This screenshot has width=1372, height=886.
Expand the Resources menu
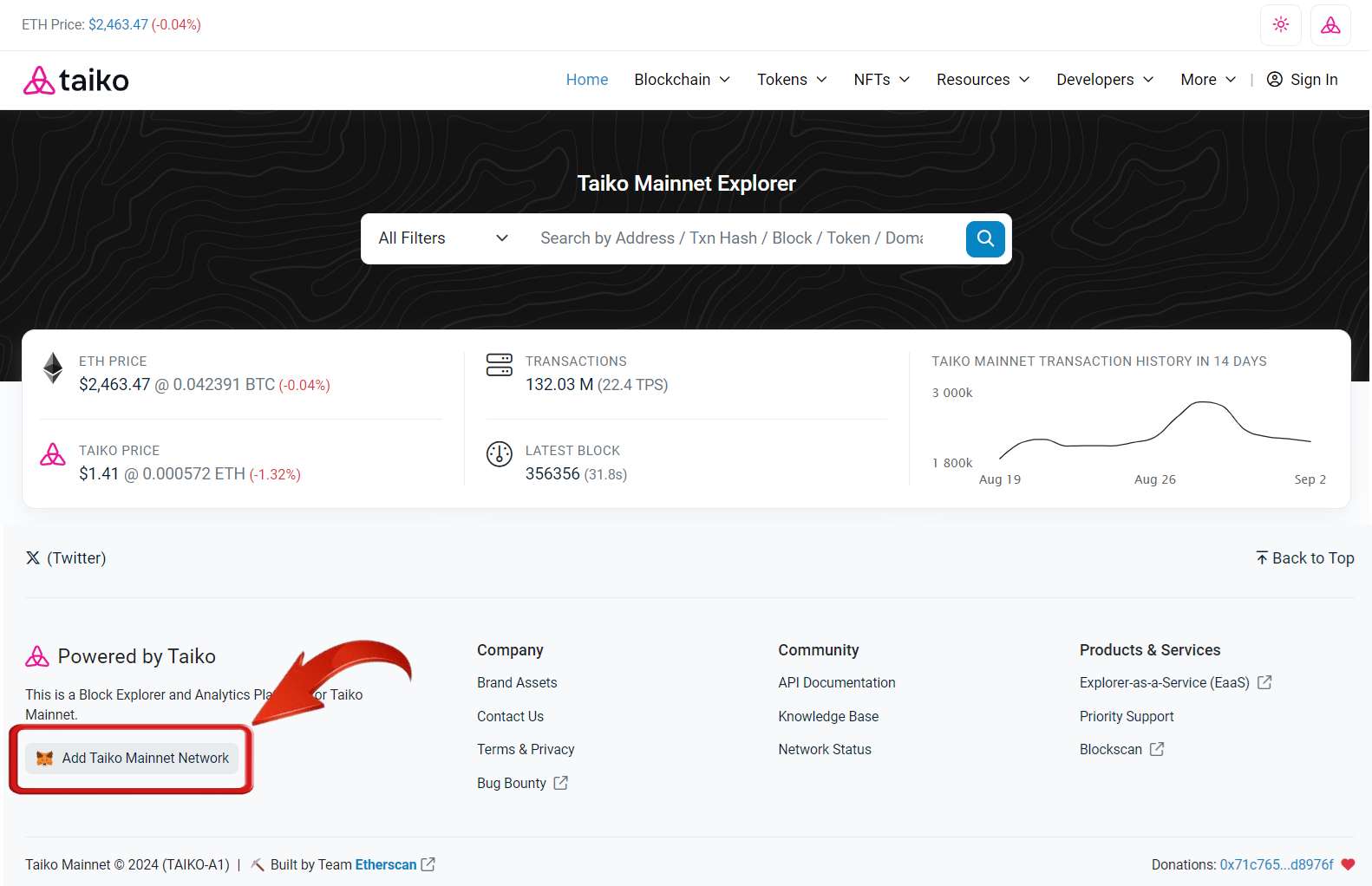coord(983,80)
